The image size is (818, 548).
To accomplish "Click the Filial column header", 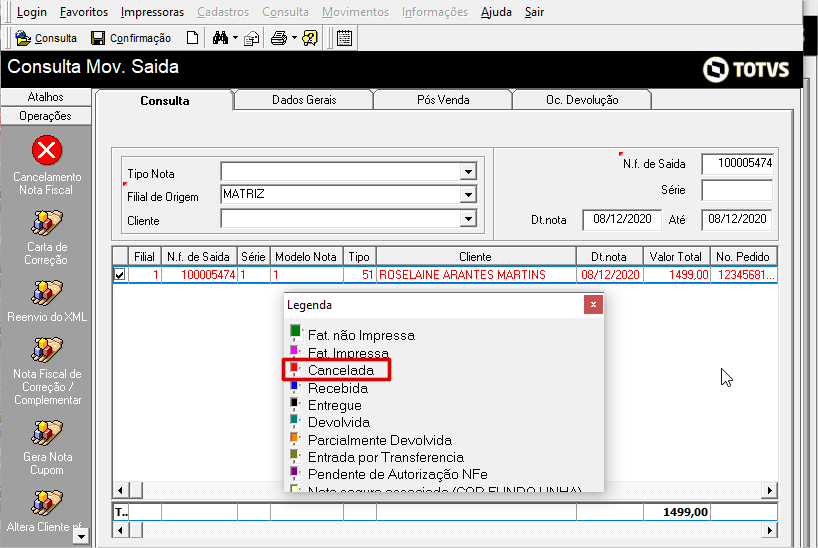I will 145,257.
